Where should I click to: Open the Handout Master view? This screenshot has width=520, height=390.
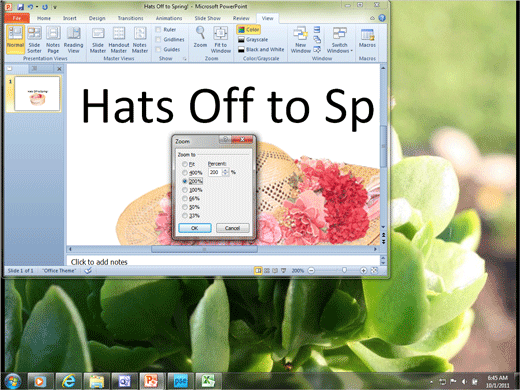point(119,39)
